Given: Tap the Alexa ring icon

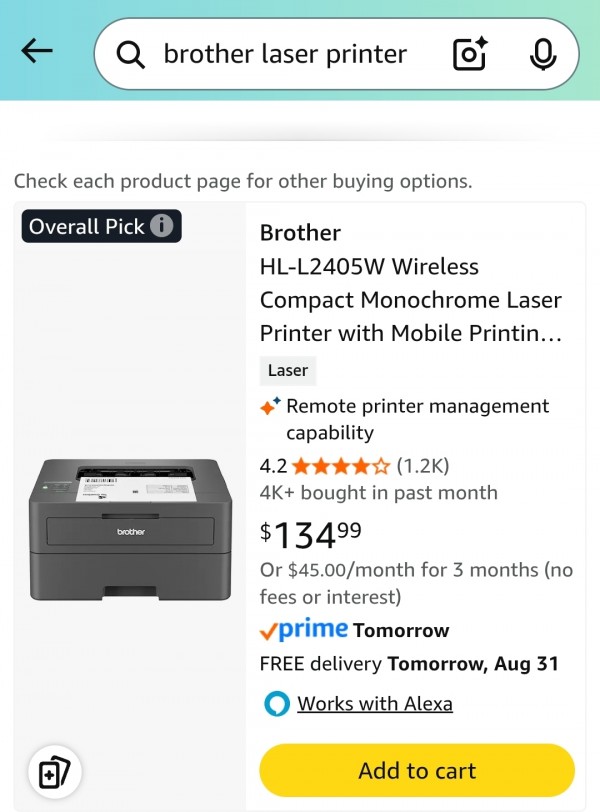Looking at the screenshot, I should tap(276, 704).
